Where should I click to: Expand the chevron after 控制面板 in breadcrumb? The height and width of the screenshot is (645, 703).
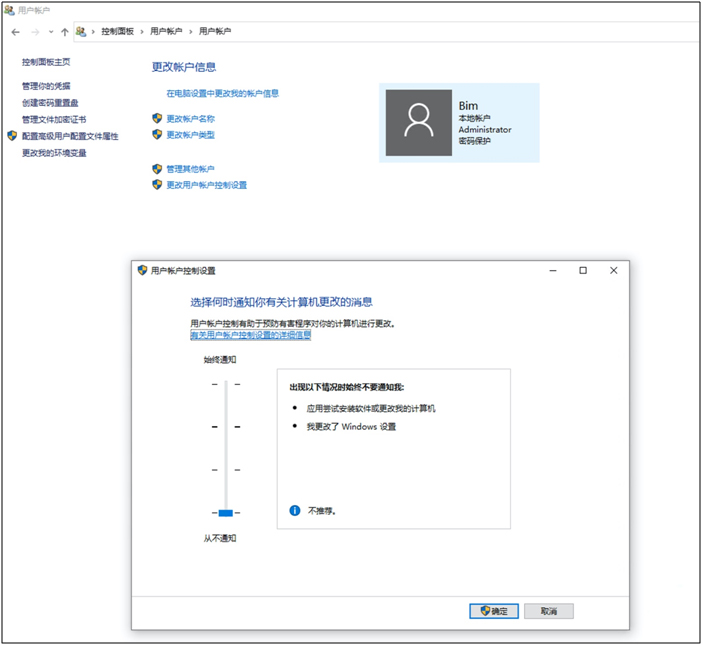click(144, 32)
